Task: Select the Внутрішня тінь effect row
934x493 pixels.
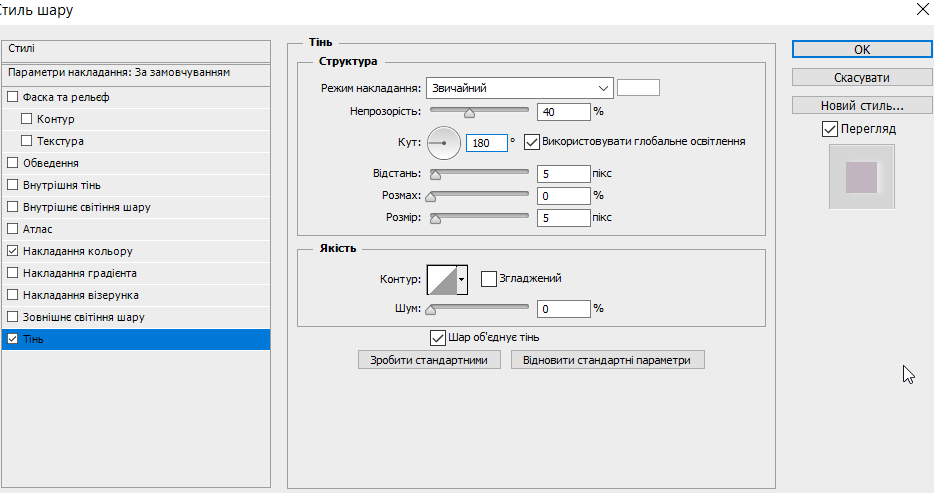Action: [136, 185]
